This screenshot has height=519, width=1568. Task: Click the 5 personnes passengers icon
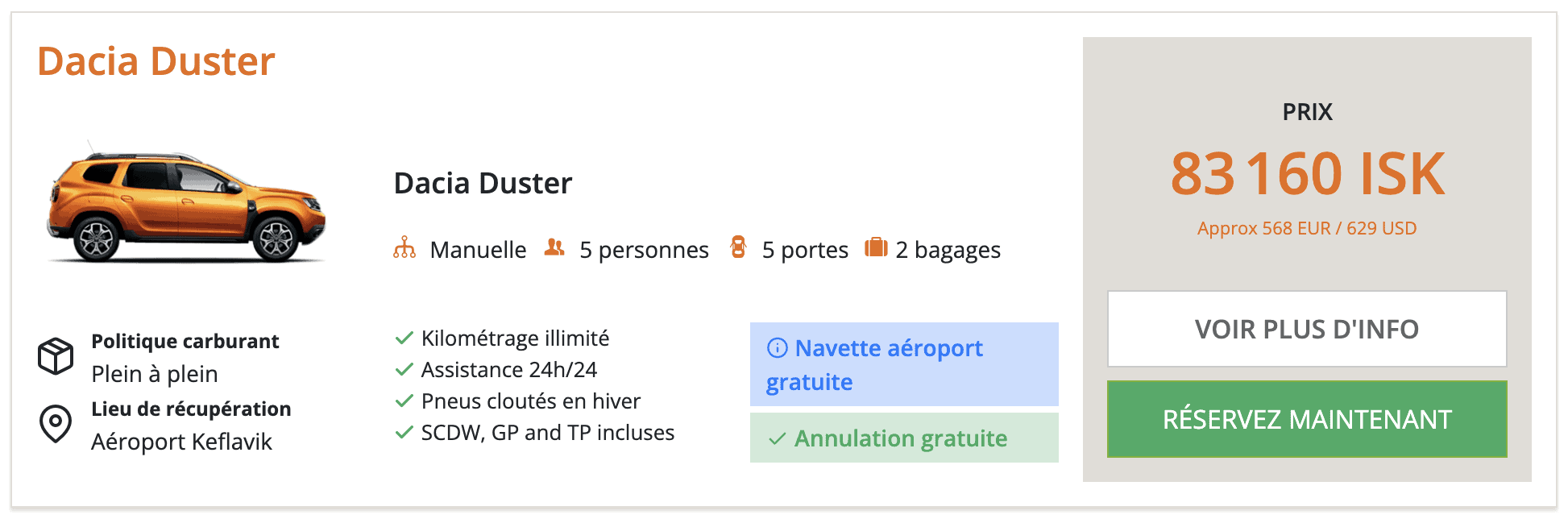pos(554,247)
